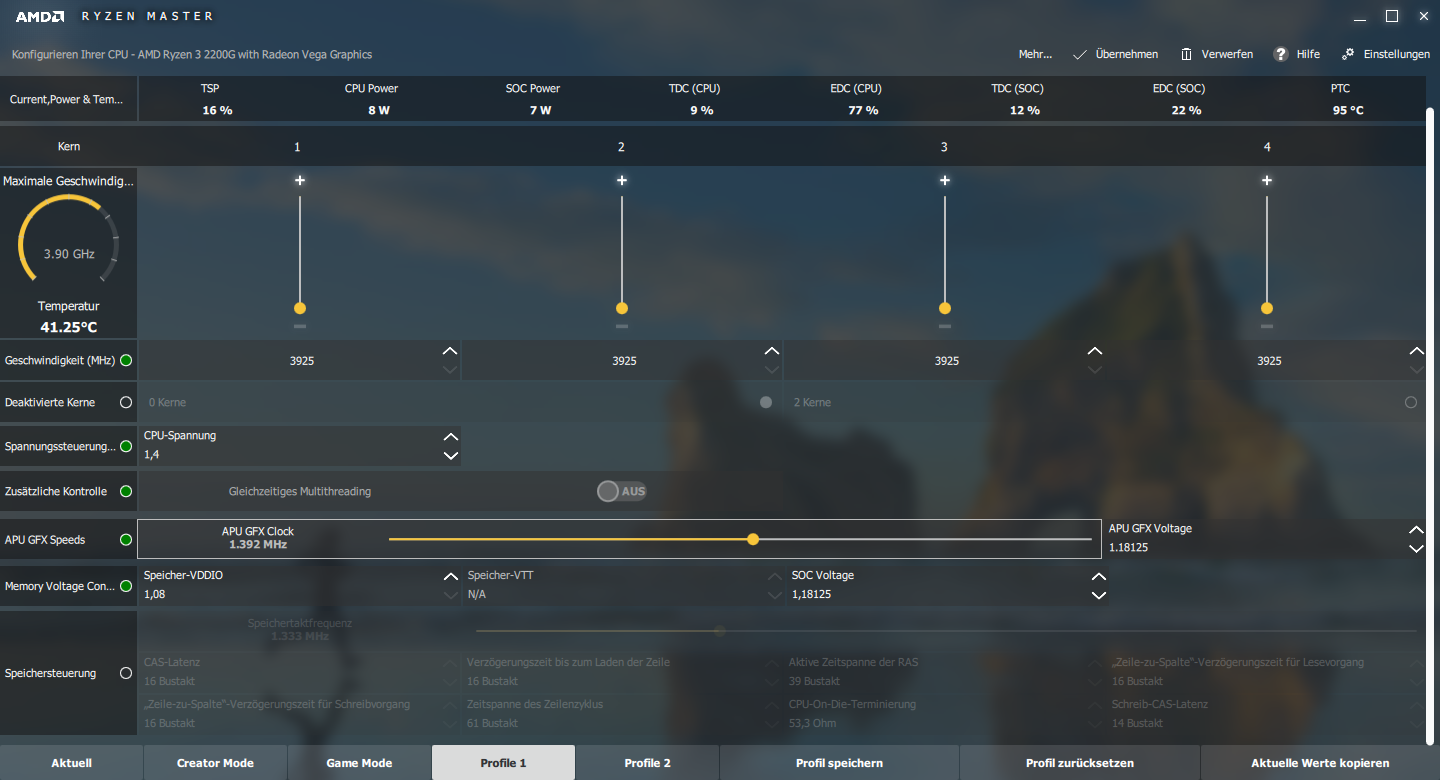Screen dimensions: 1440x780
Task: Click Current, Power & Temp row label
Action: [x=66, y=100]
